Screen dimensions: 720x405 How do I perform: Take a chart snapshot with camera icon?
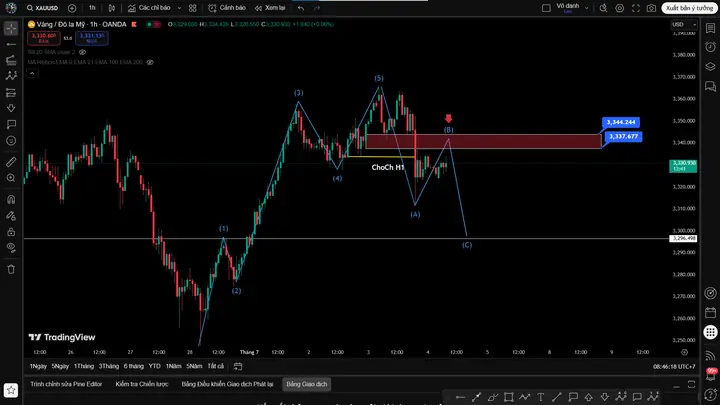tap(651, 8)
